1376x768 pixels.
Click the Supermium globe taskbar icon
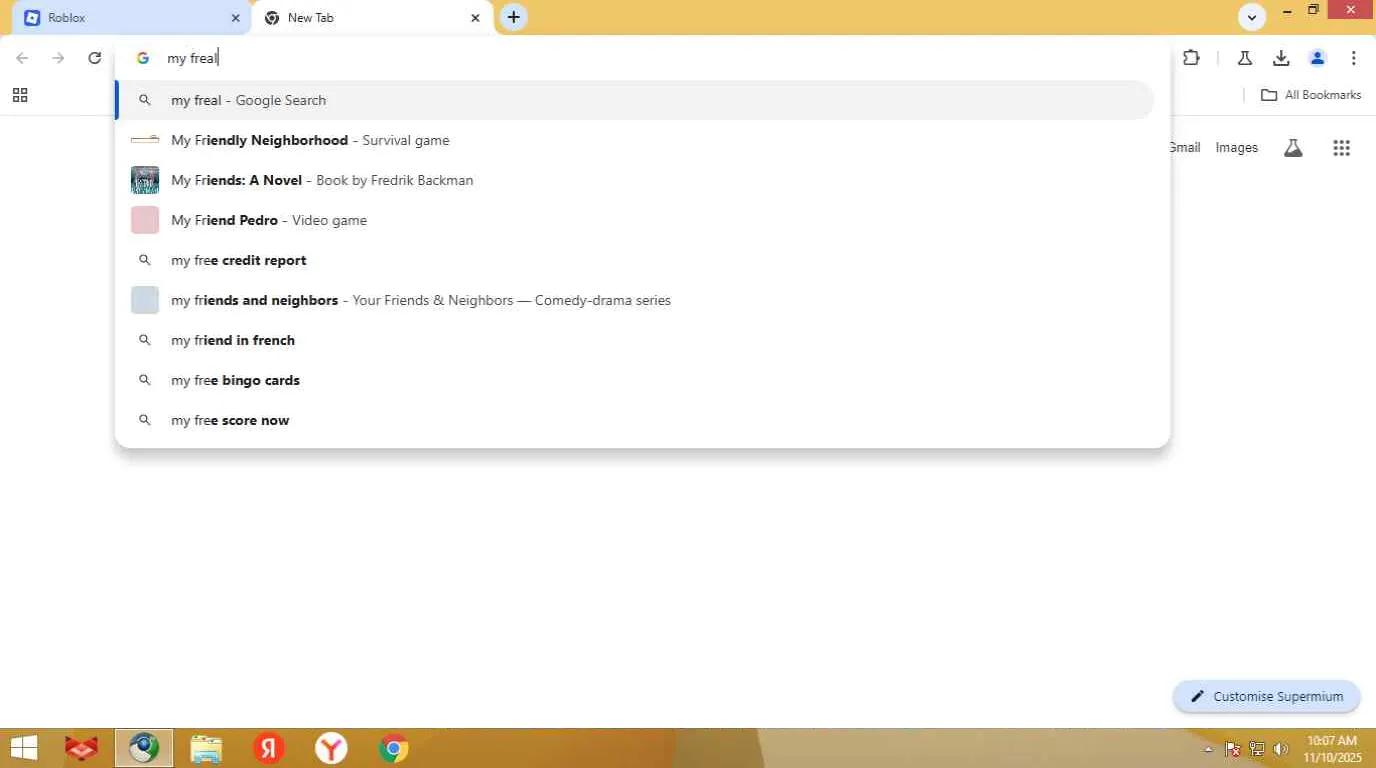pyautogui.click(x=144, y=748)
